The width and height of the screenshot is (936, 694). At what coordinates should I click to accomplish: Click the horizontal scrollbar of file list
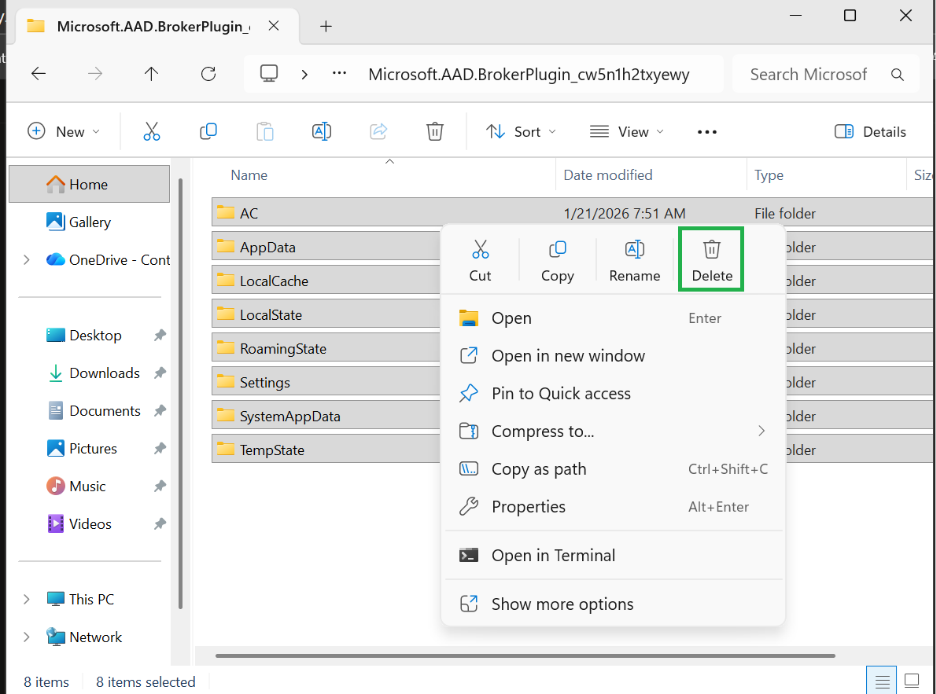525,656
